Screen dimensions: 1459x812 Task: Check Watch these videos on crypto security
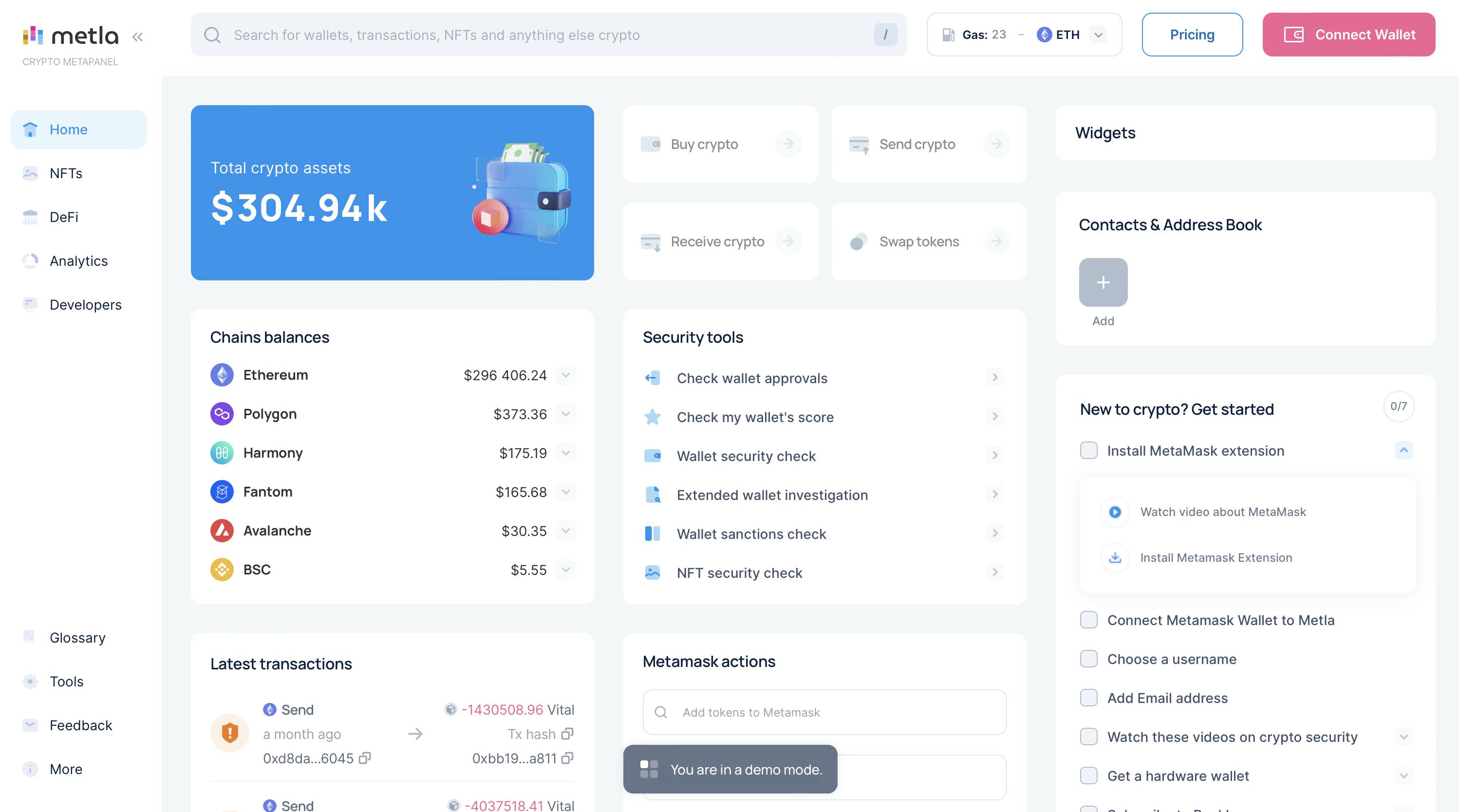coord(1088,737)
